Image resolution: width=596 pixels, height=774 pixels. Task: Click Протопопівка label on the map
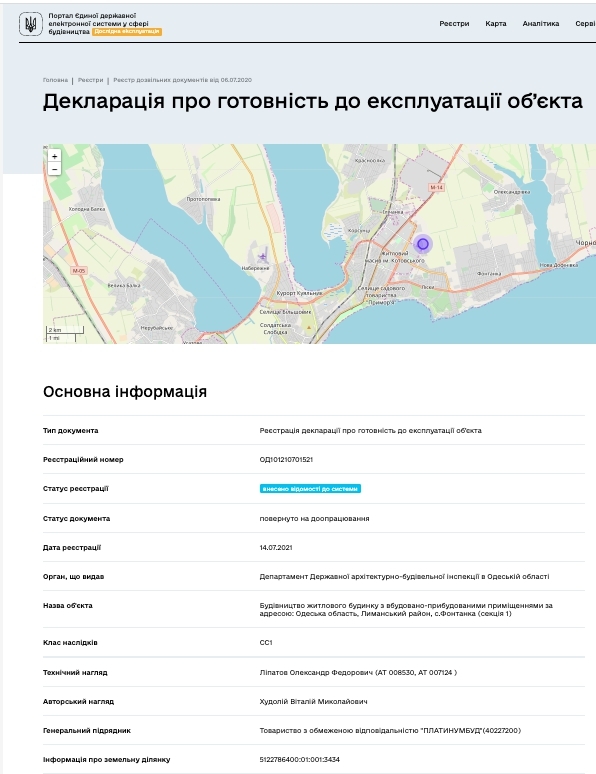click(x=203, y=199)
